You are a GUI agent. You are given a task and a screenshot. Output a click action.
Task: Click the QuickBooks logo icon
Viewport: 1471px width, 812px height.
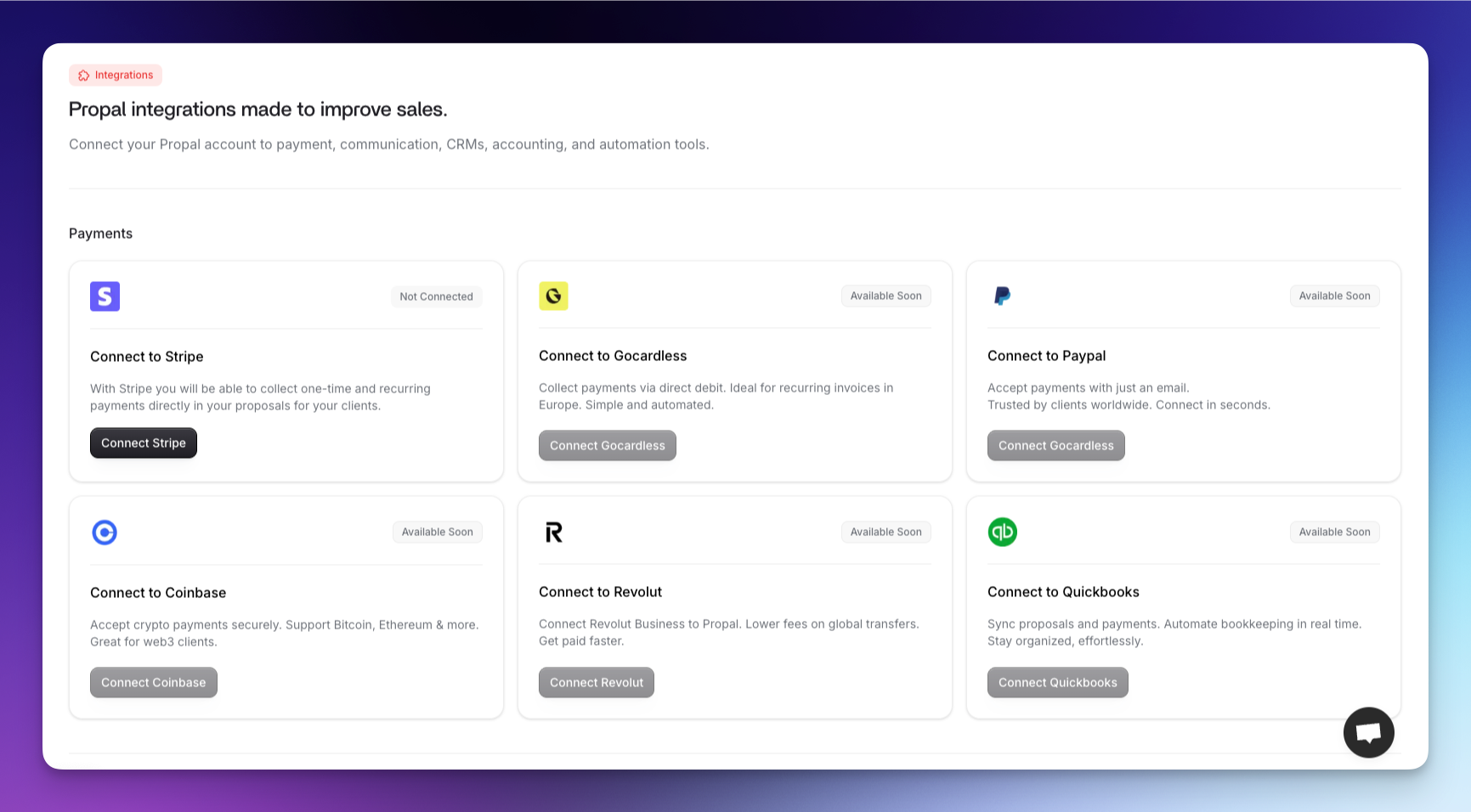coord(1002,533)
